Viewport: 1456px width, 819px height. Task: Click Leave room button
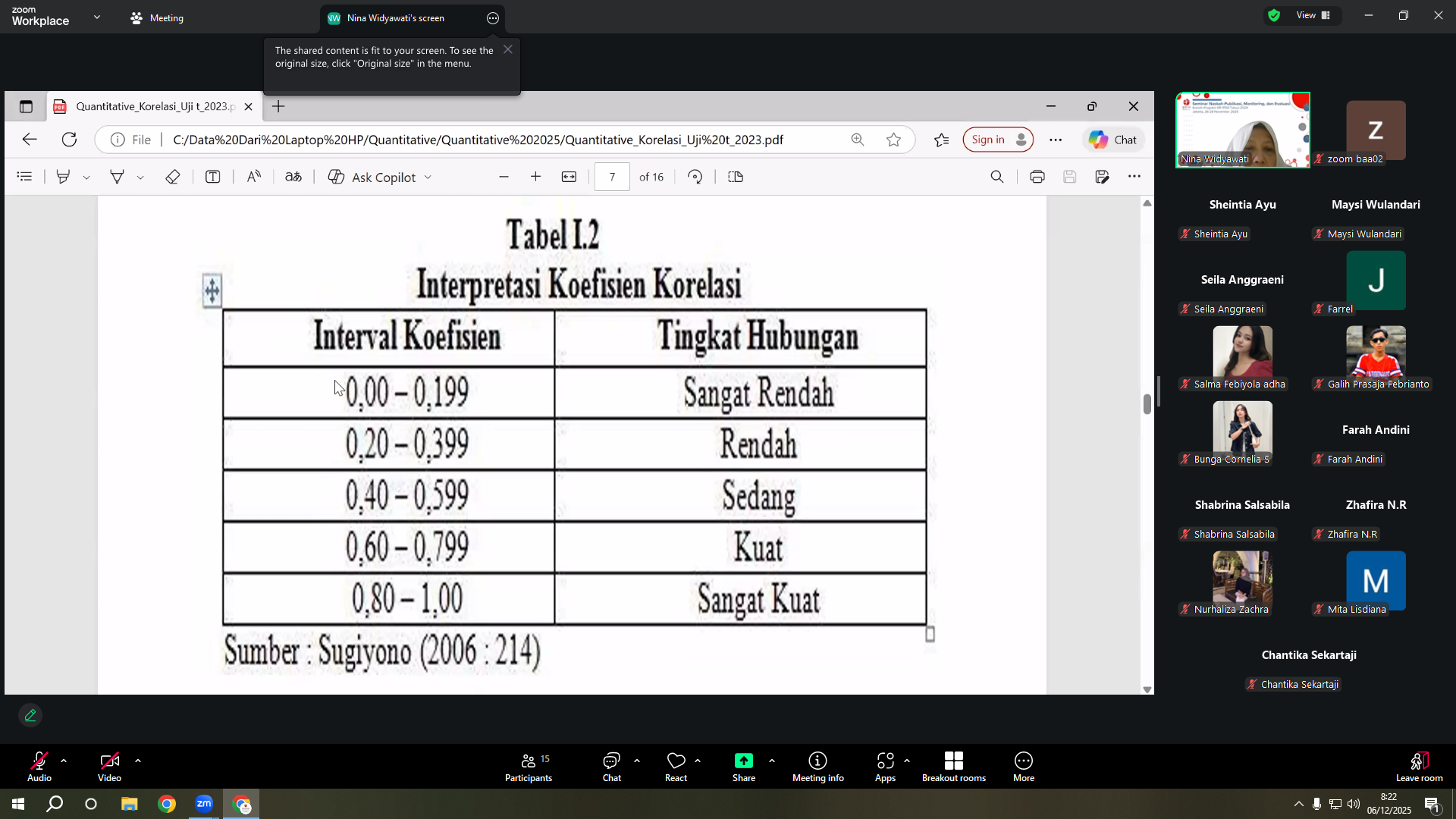1420,767
